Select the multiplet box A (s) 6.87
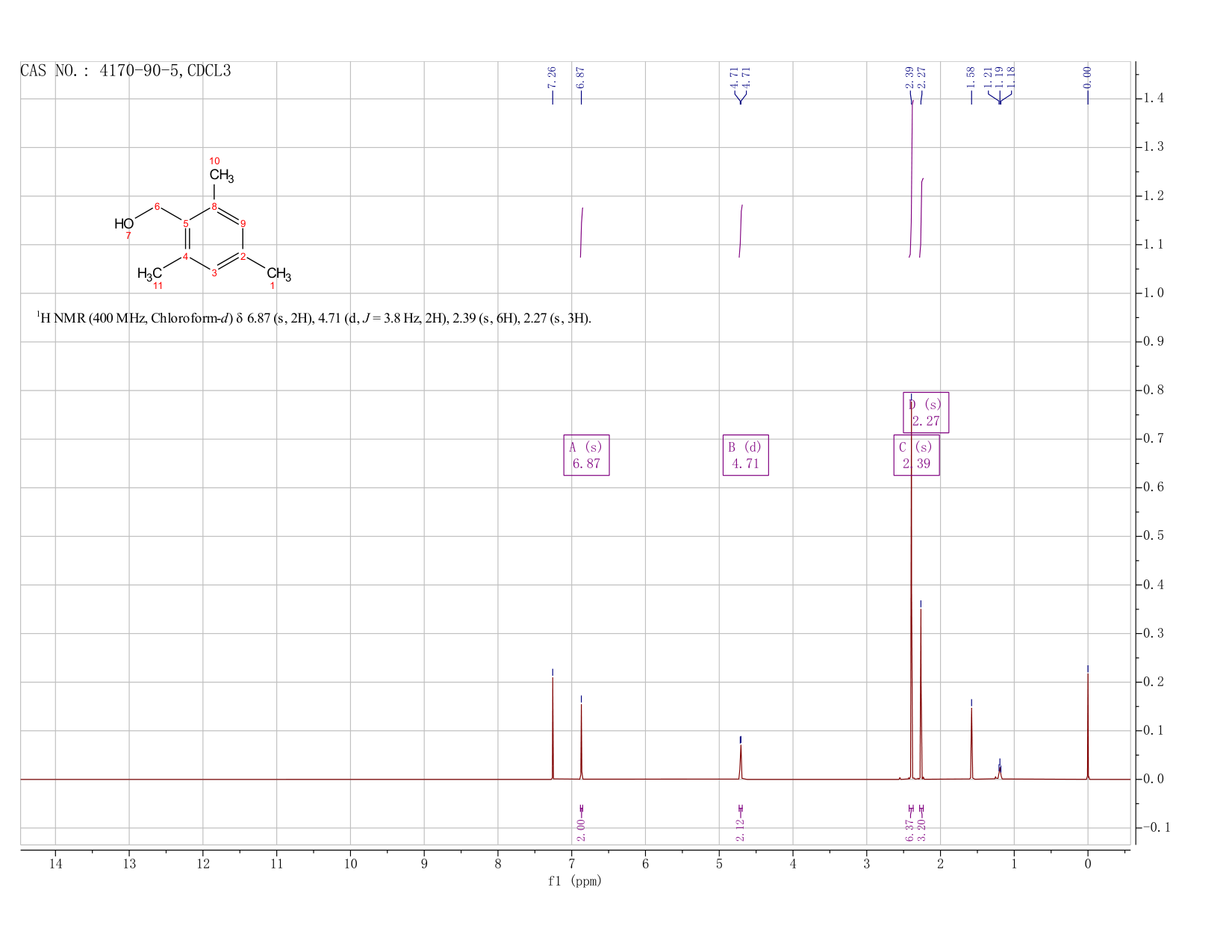 point(586,455)
